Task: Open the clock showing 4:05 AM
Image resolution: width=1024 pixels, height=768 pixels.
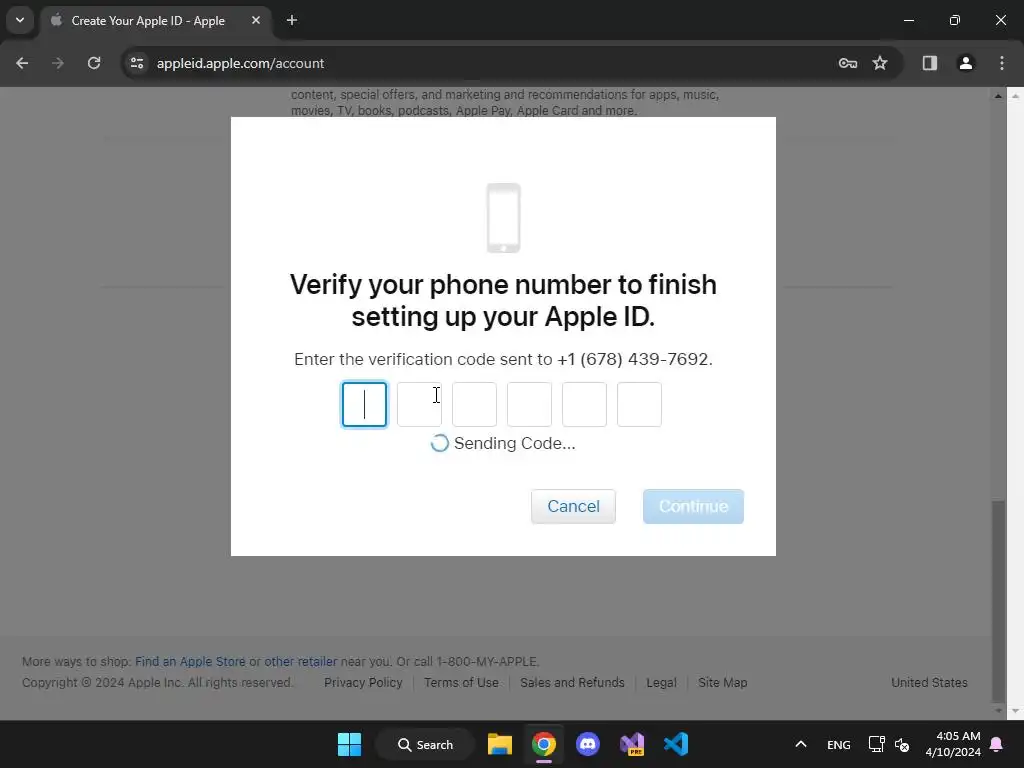Action: pos(953,744)
